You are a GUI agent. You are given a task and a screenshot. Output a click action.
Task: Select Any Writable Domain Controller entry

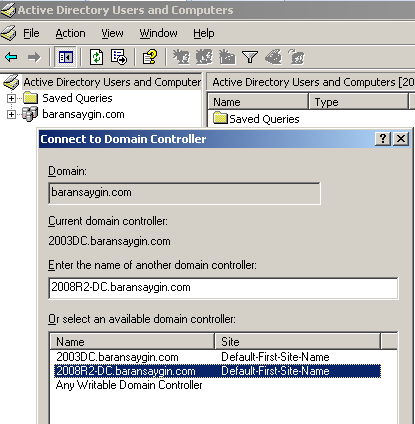(129, 385)
